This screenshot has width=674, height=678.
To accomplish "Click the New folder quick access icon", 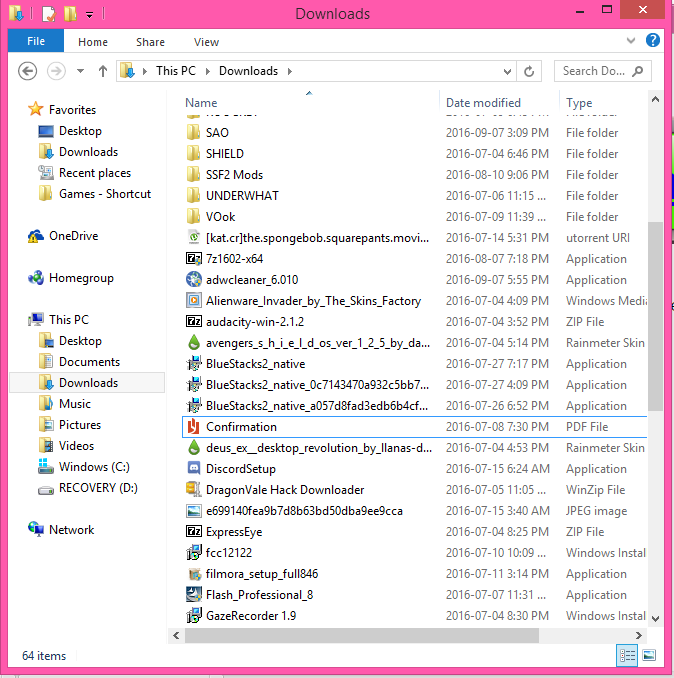I will (x=70, y=13).
